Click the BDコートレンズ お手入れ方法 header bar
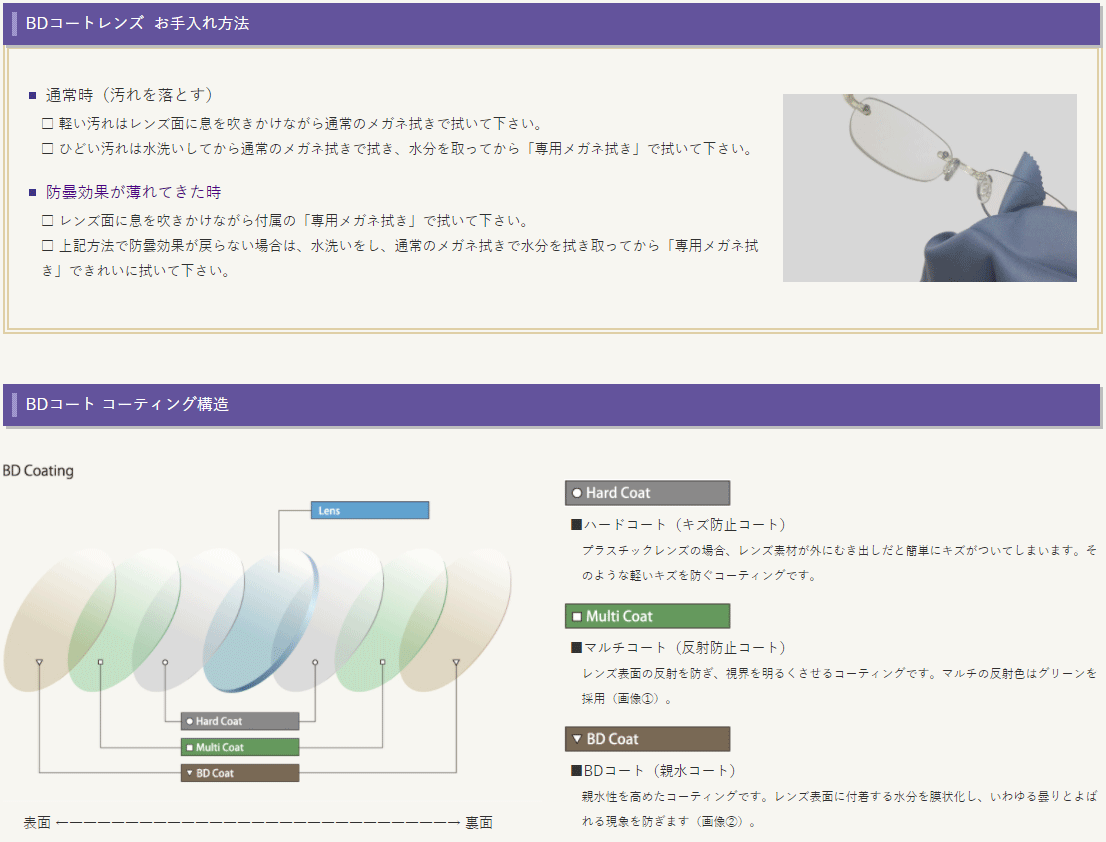Viewport: 1106px width, 842px height. click(552, 23)
